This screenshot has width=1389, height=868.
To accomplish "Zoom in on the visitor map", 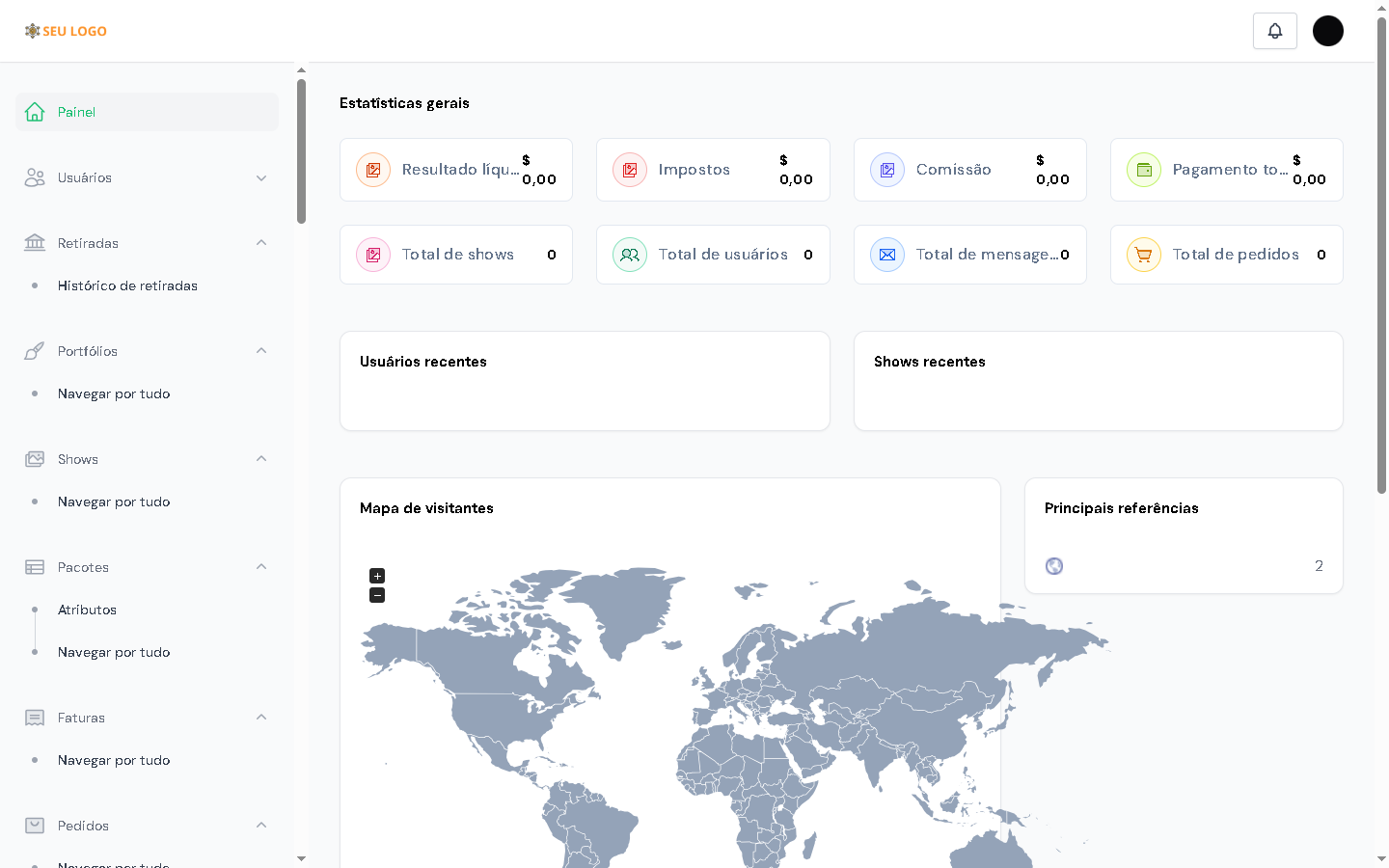I will click(x=377, y=576).
